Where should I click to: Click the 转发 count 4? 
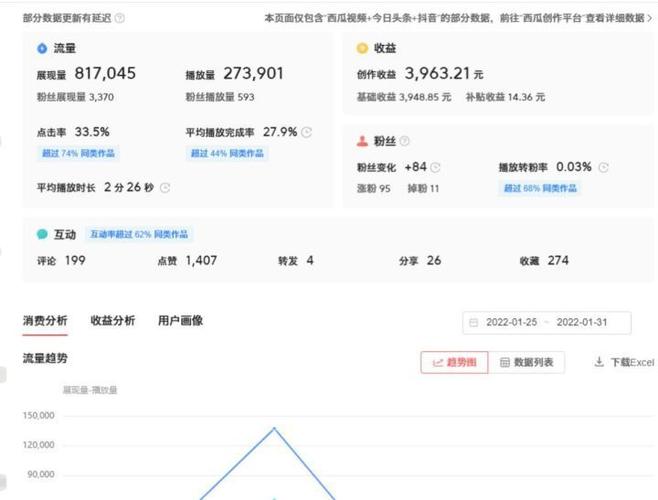[x=310, y=260]
